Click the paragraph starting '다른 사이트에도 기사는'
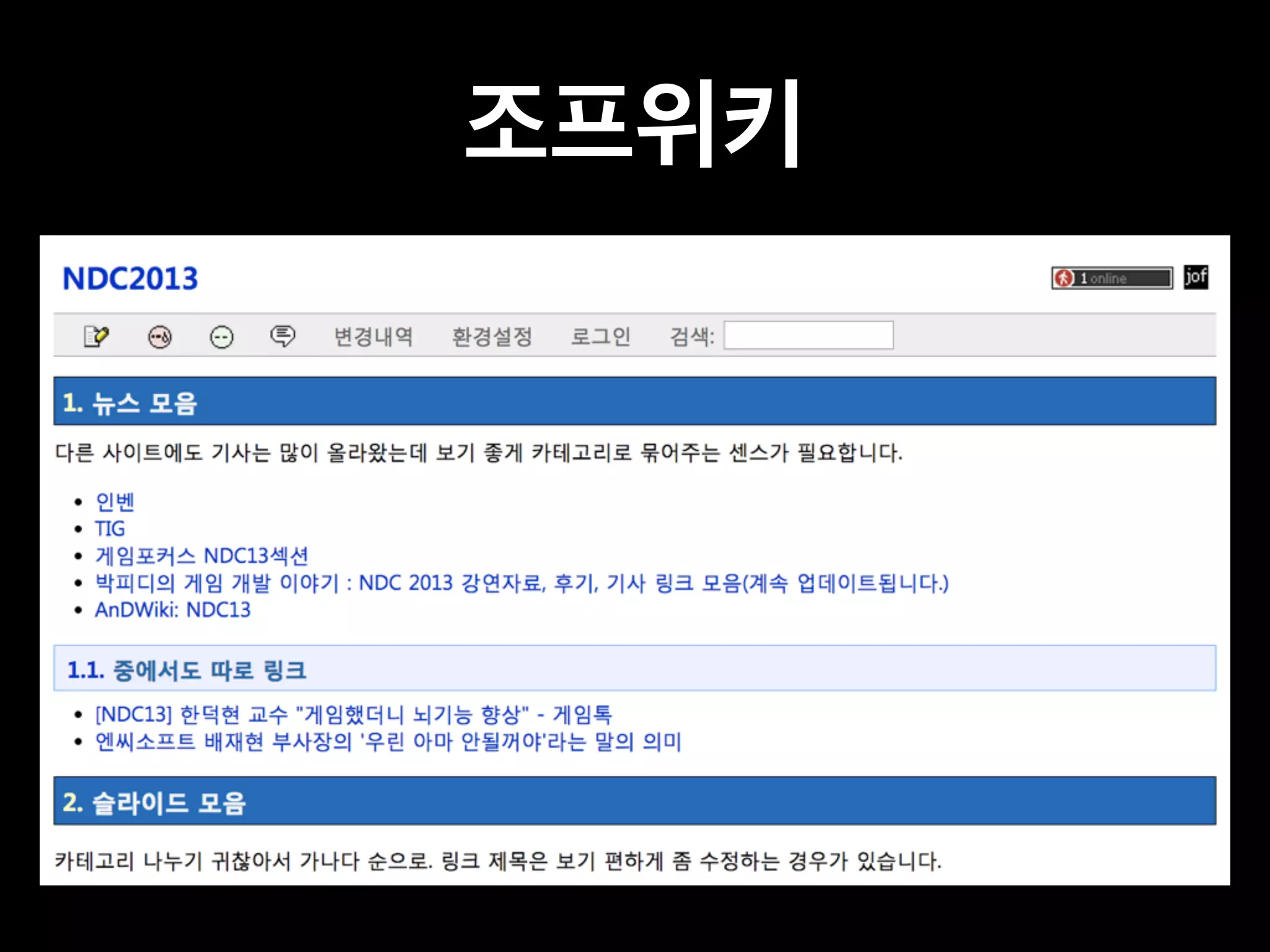Screen dimensions: 1270x952 pyautogui.click(x=478, y=452)
